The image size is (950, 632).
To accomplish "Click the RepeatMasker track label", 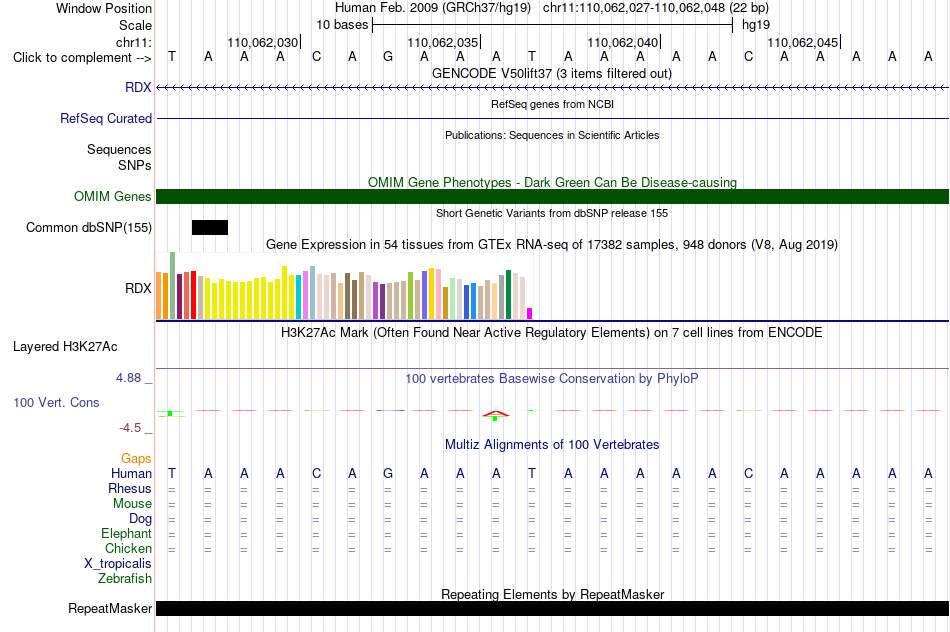I will (110, 608).
